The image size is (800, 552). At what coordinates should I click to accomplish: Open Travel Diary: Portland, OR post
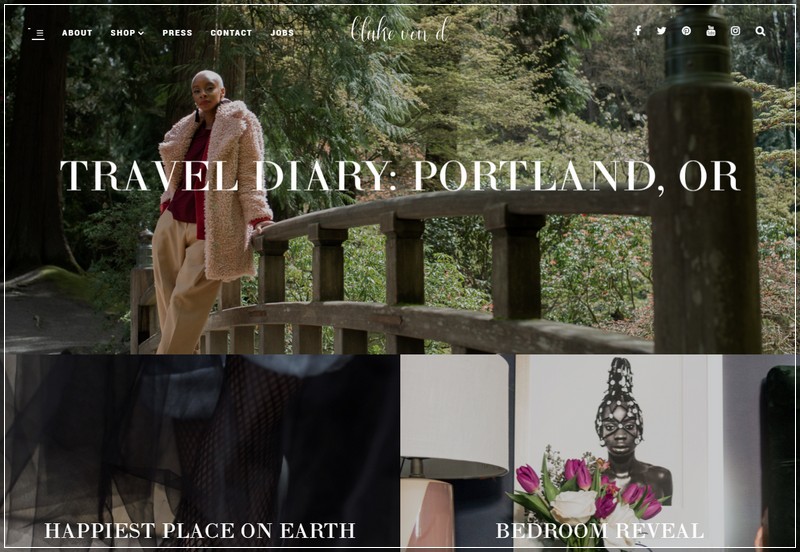pos(399,176)
